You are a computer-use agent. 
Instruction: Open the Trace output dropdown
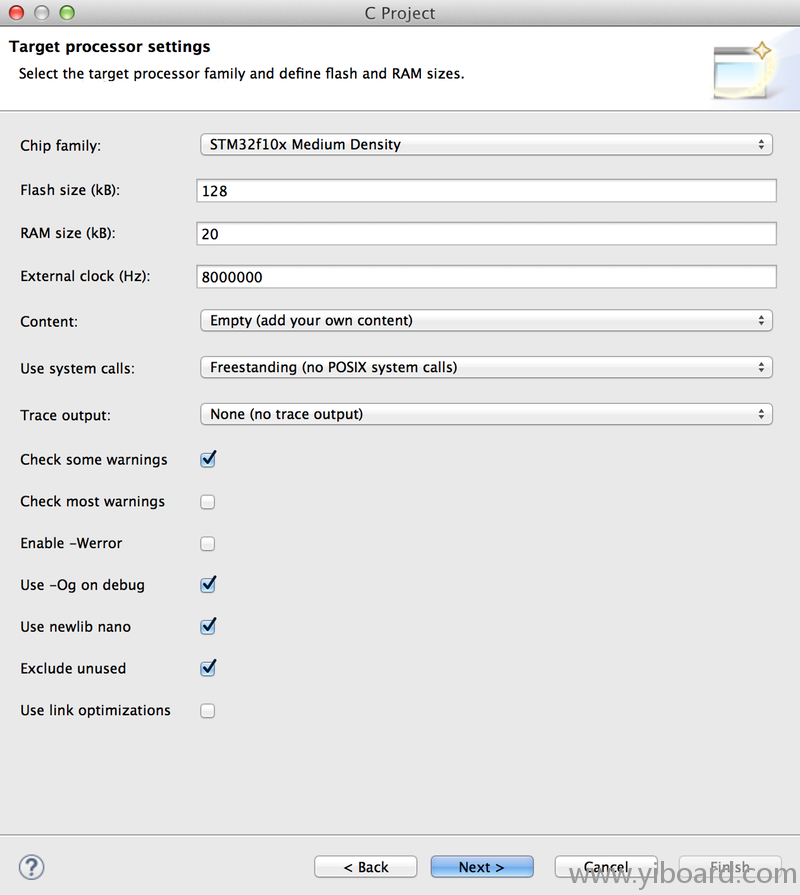point(486,414)
